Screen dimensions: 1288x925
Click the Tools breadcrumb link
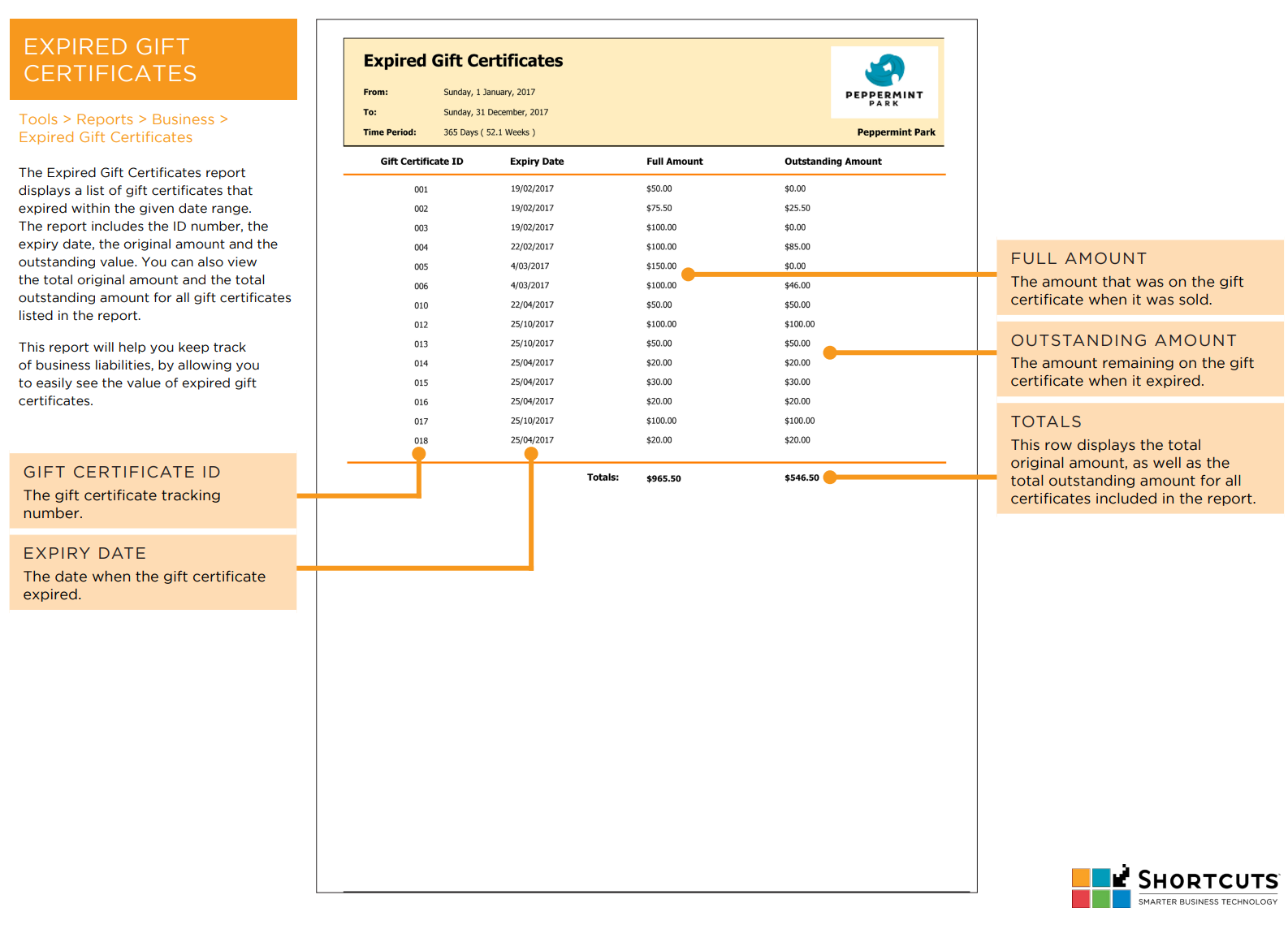point(38,119)
